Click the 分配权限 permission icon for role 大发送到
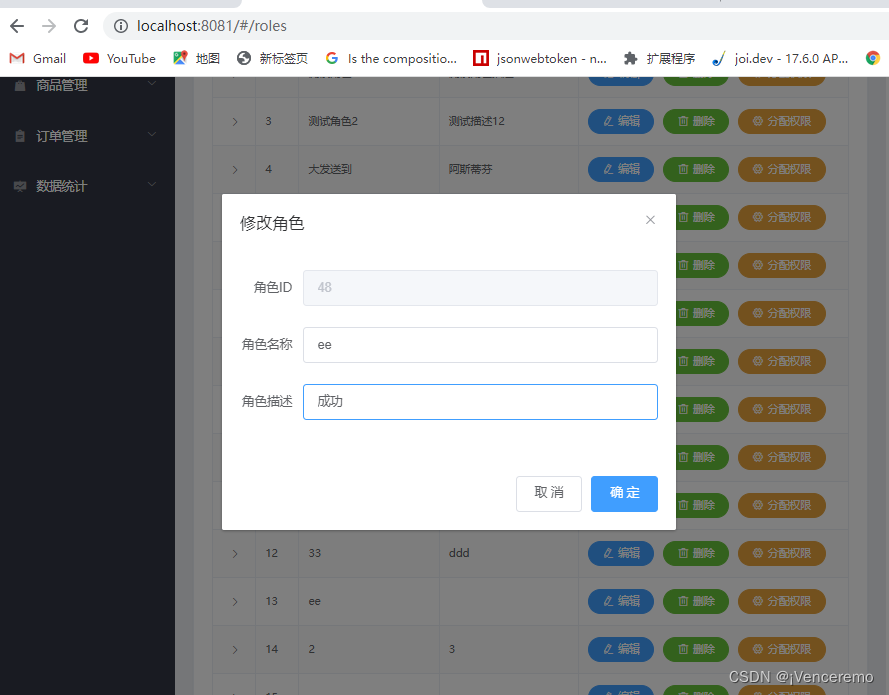This screenshot has width=889, height=695. pos(781,169)
